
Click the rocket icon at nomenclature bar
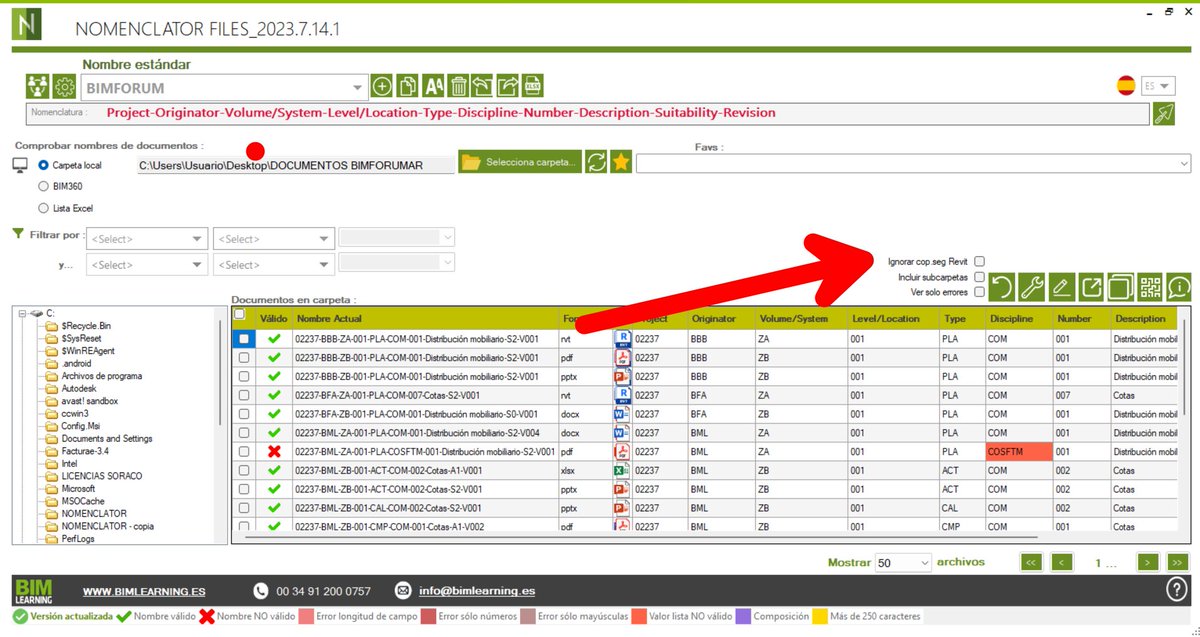[1165, 113]
